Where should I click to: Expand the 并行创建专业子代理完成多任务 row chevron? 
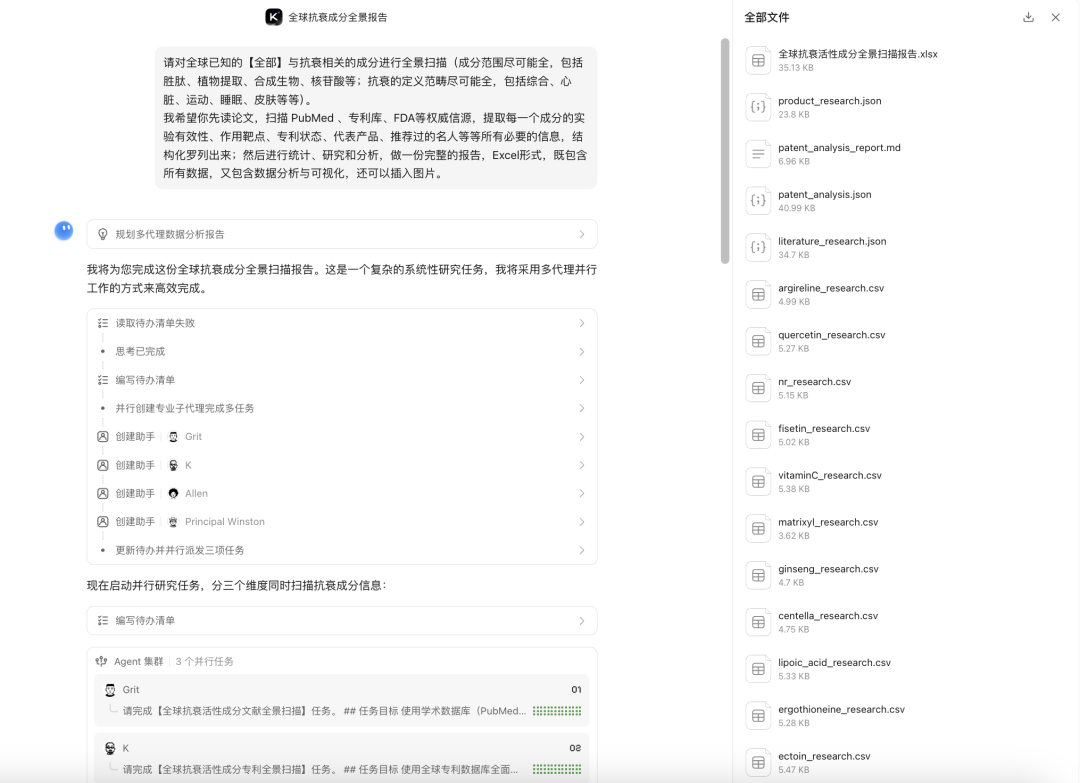582,408
